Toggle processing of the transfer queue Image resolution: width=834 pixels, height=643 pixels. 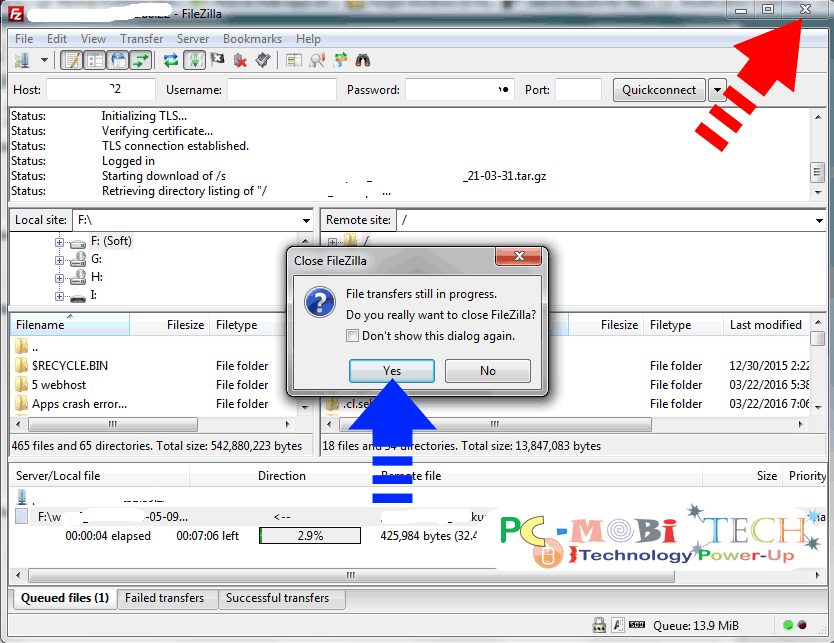[x=196, y=60]
